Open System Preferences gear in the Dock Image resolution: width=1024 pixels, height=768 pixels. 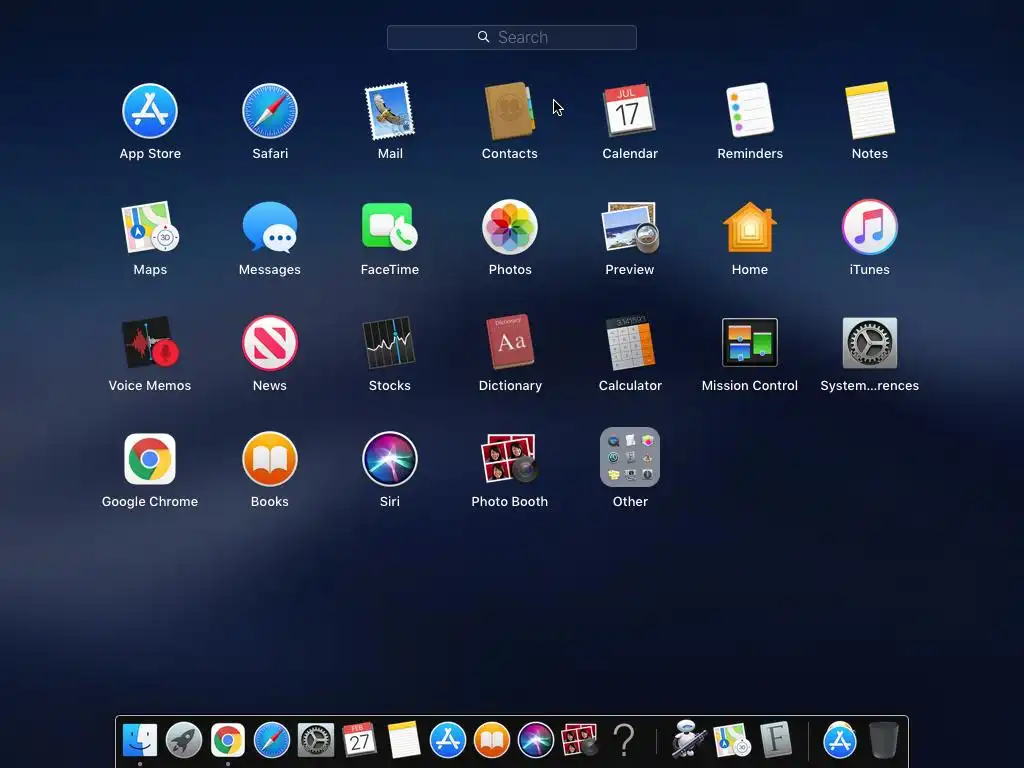pos(315,740)
